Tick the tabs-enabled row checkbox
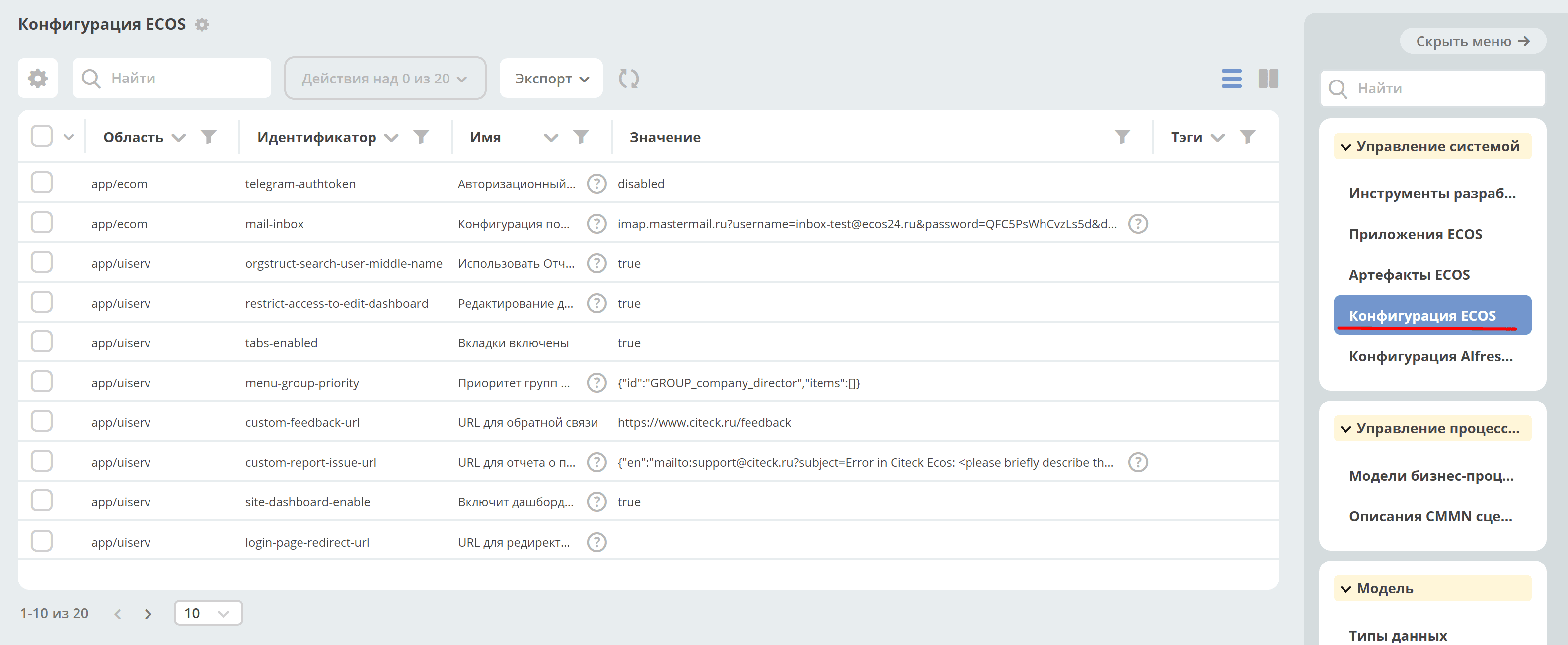The width and height of the screenshot is (1568, 645). coord(41,342)
